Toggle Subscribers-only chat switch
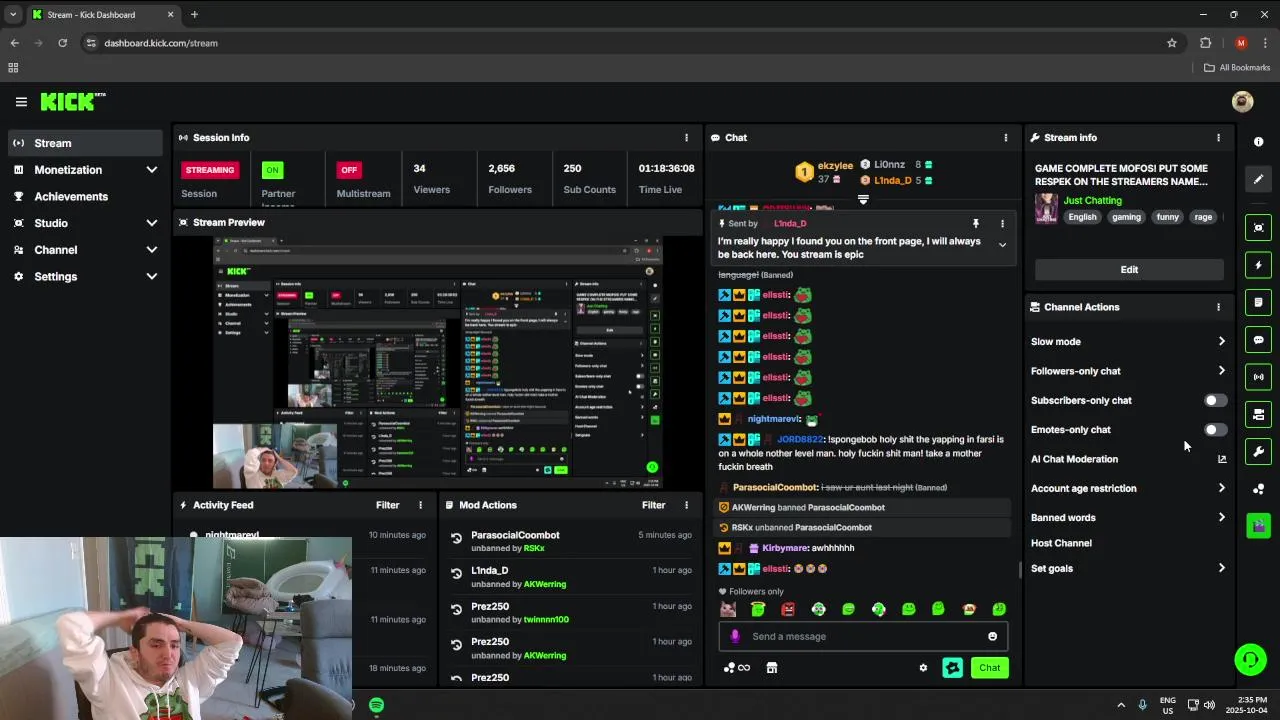The image size is (1280, 720). point(1215,400)
